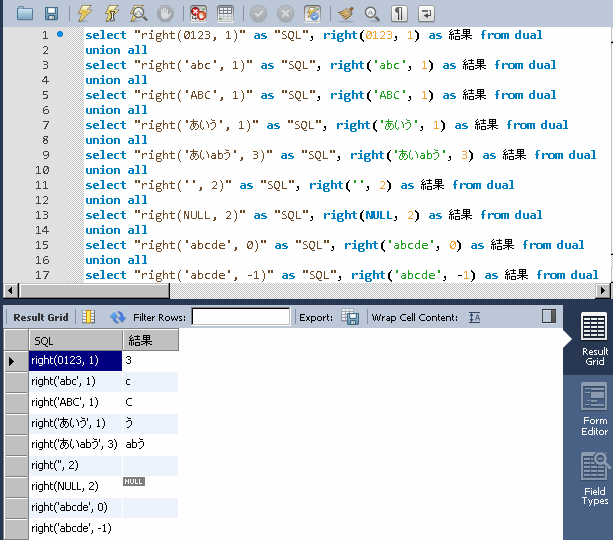Place cursor on line 2 union all
613x540 pixels.
pos(116,50)
